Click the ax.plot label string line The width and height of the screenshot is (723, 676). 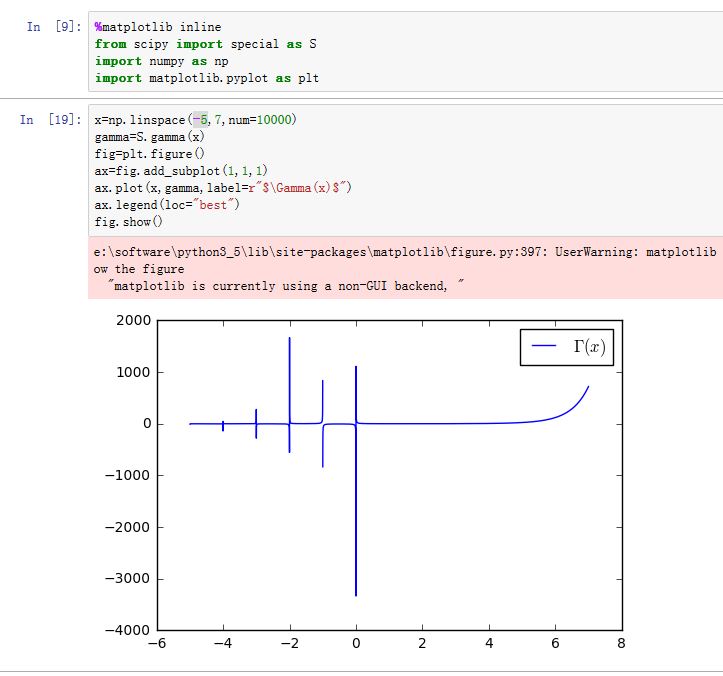click(x=223, y=188)
